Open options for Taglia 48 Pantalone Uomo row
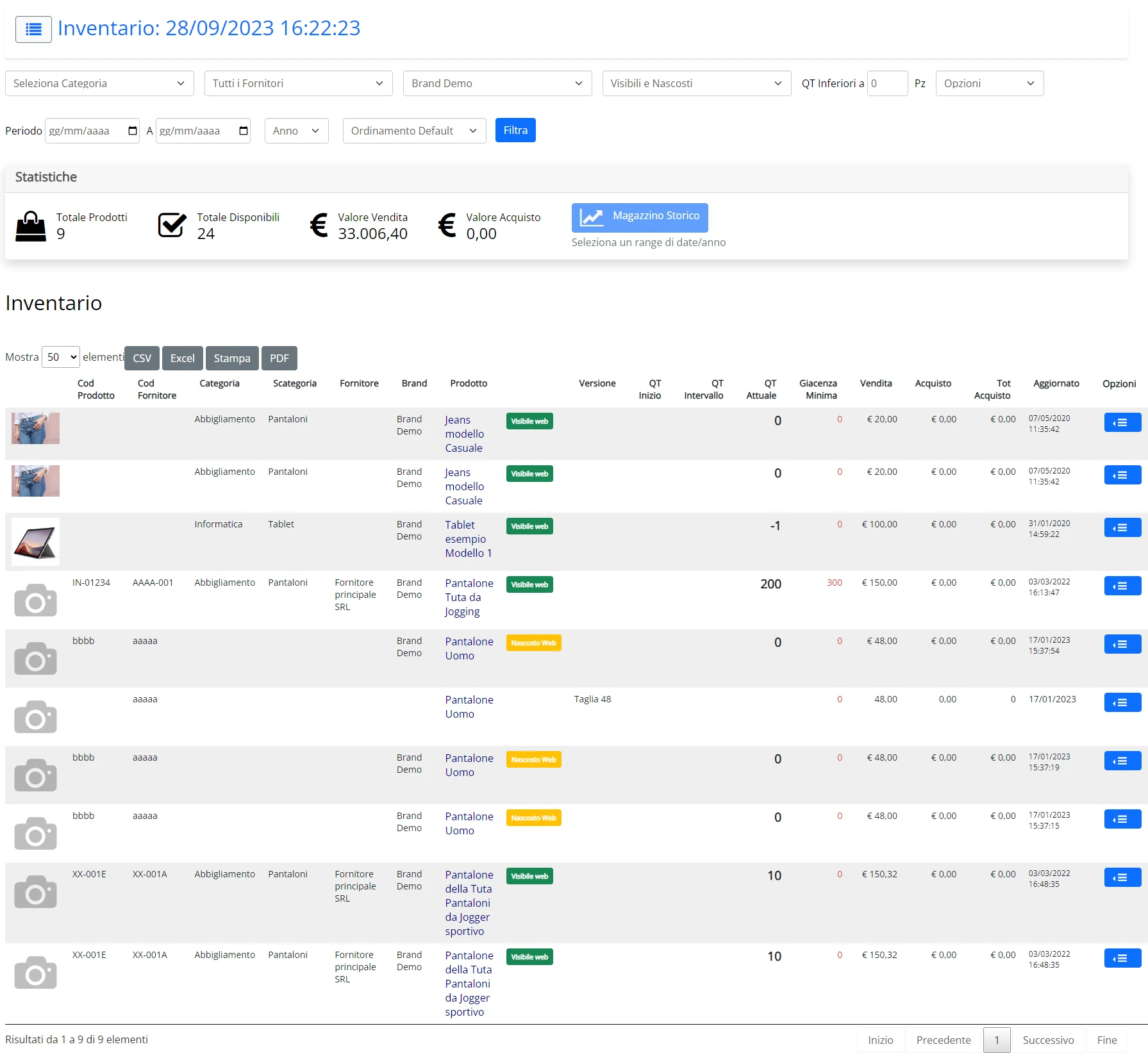The width and height of the screenshot is (1148, 1058). [1122, 702]
